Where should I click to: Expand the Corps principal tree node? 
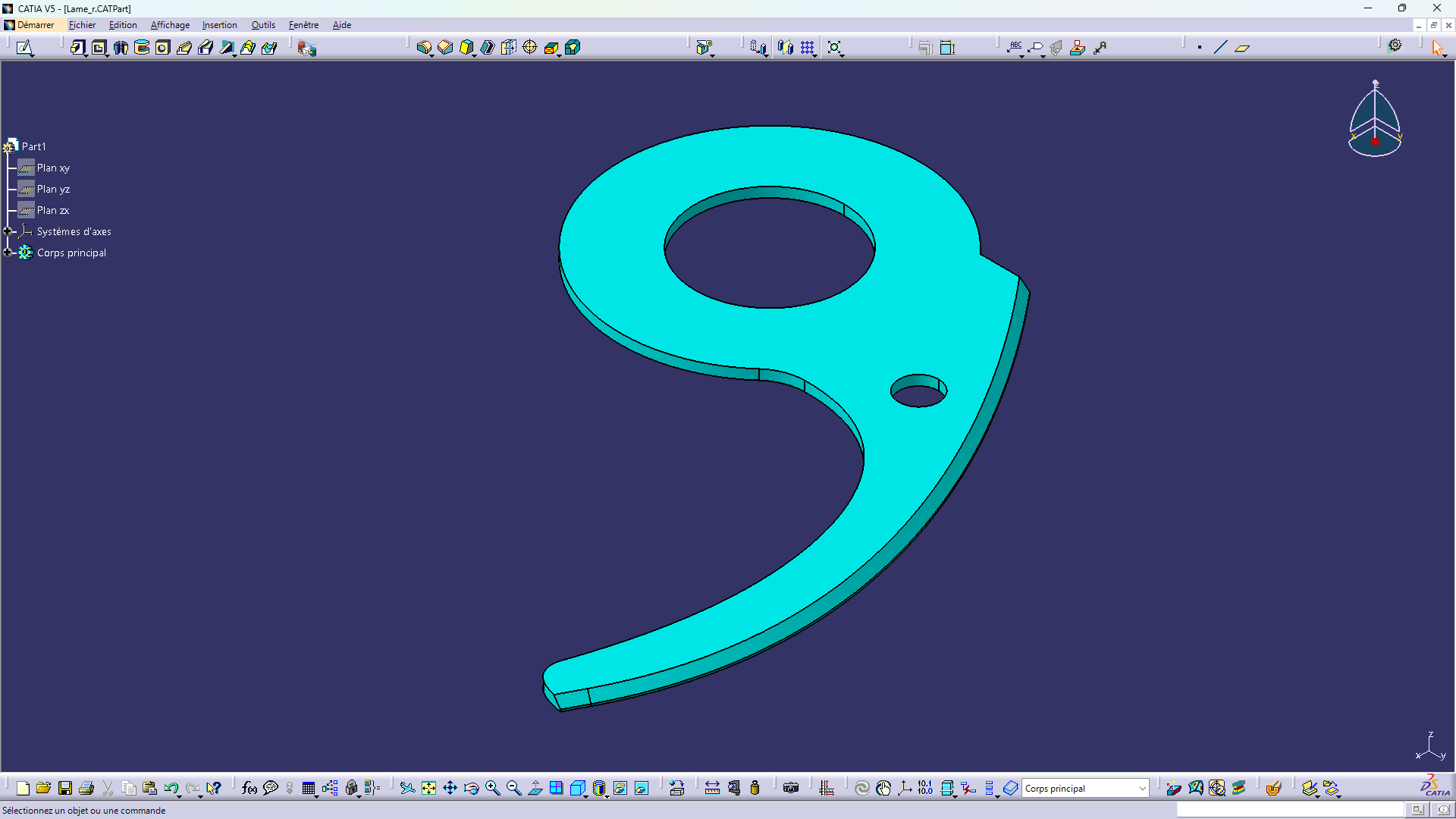[x=8, y=253]
